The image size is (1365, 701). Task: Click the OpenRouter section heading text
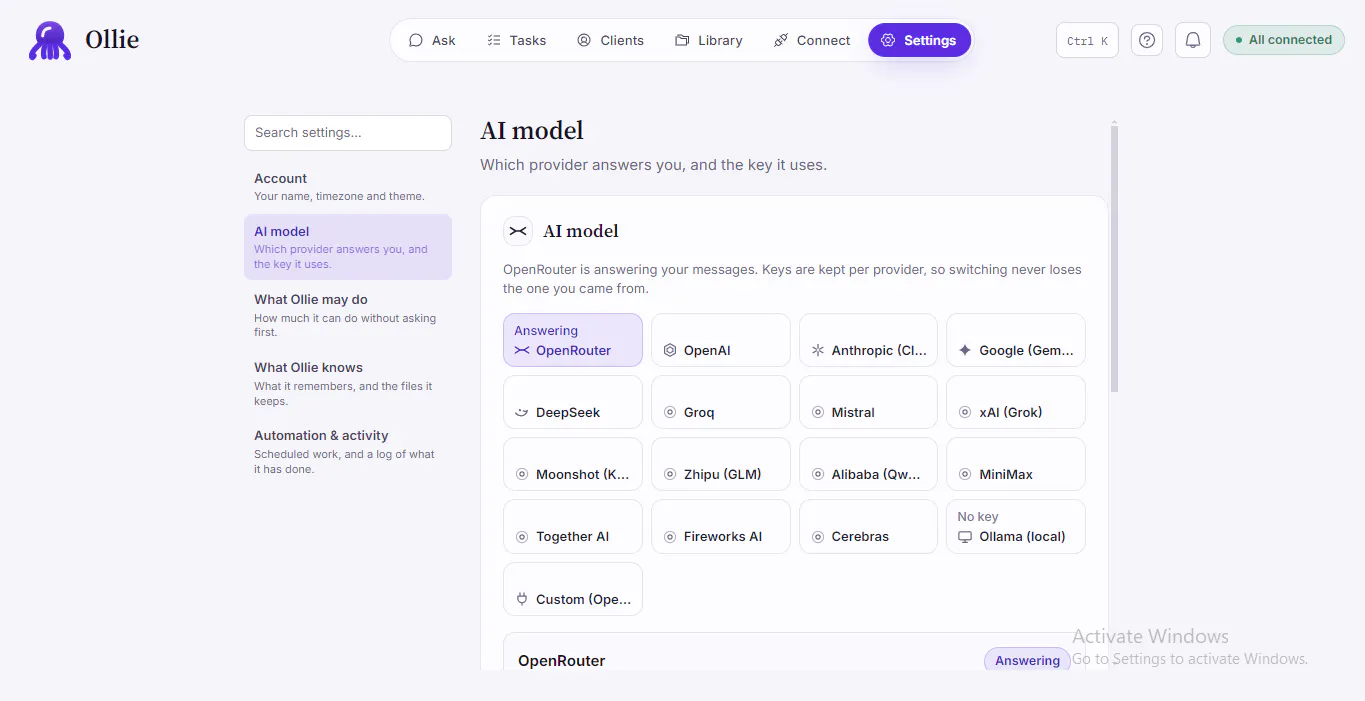(x=562, y=661)
